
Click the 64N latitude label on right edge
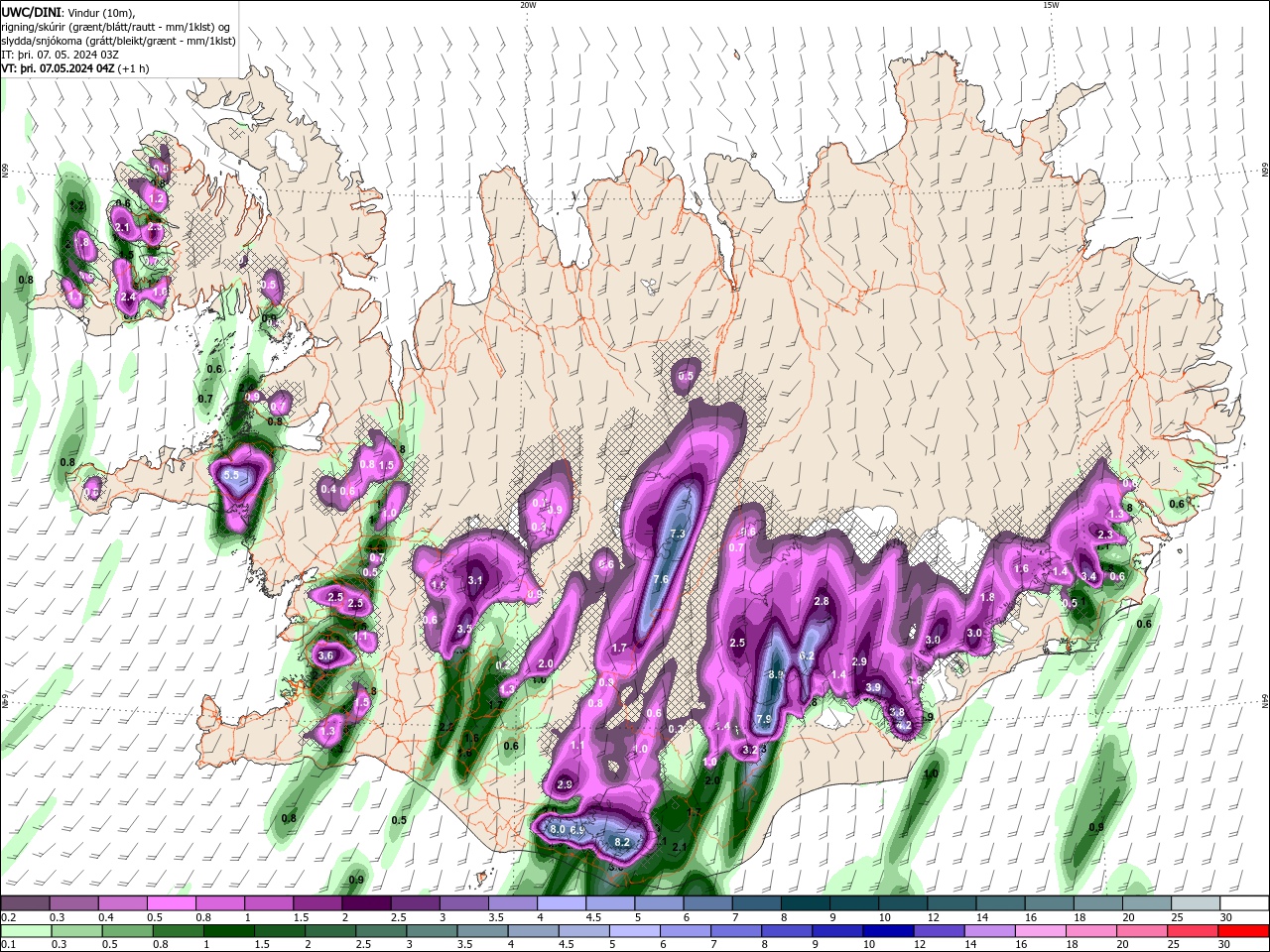1265,701
